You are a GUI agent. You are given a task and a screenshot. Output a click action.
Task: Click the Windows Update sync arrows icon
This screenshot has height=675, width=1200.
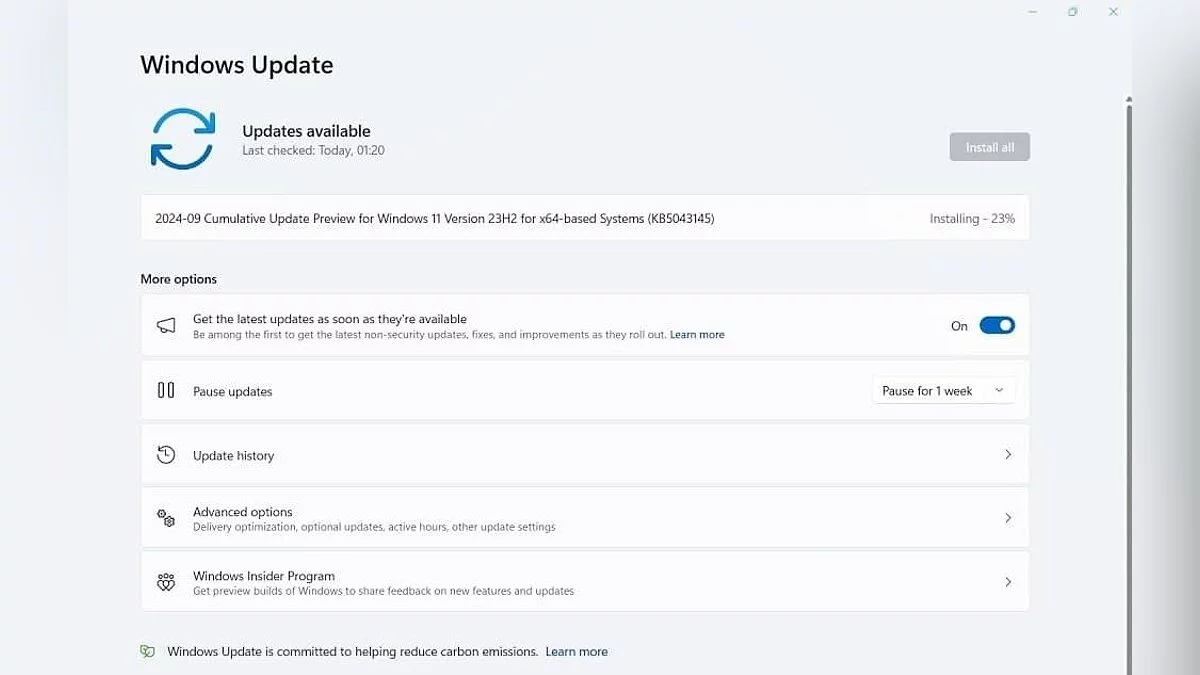pos(183,138)
